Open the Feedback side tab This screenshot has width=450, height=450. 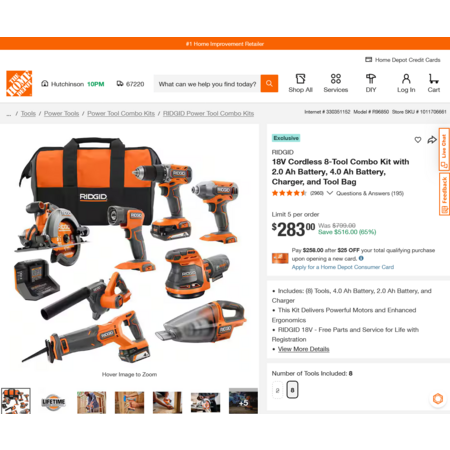(444, 194)
